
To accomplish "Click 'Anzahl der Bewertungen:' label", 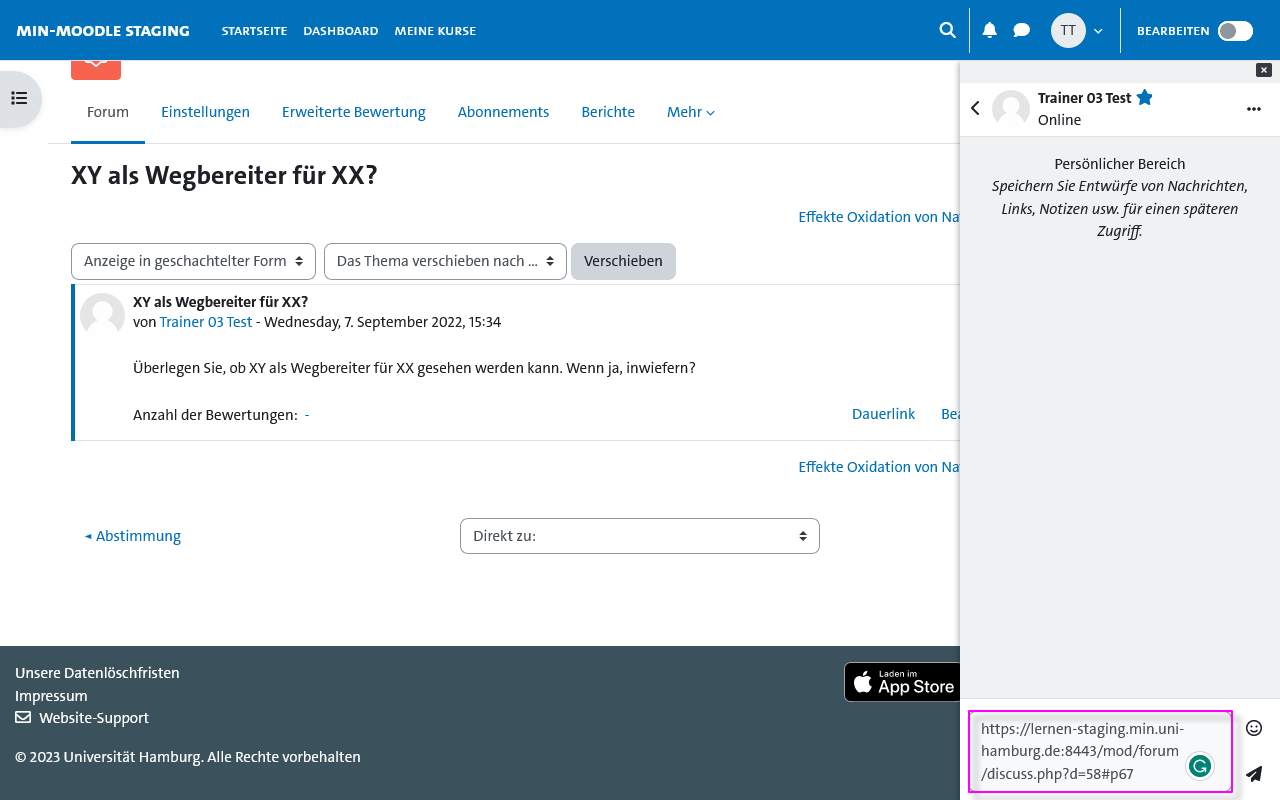I will (x=215, y=415).
